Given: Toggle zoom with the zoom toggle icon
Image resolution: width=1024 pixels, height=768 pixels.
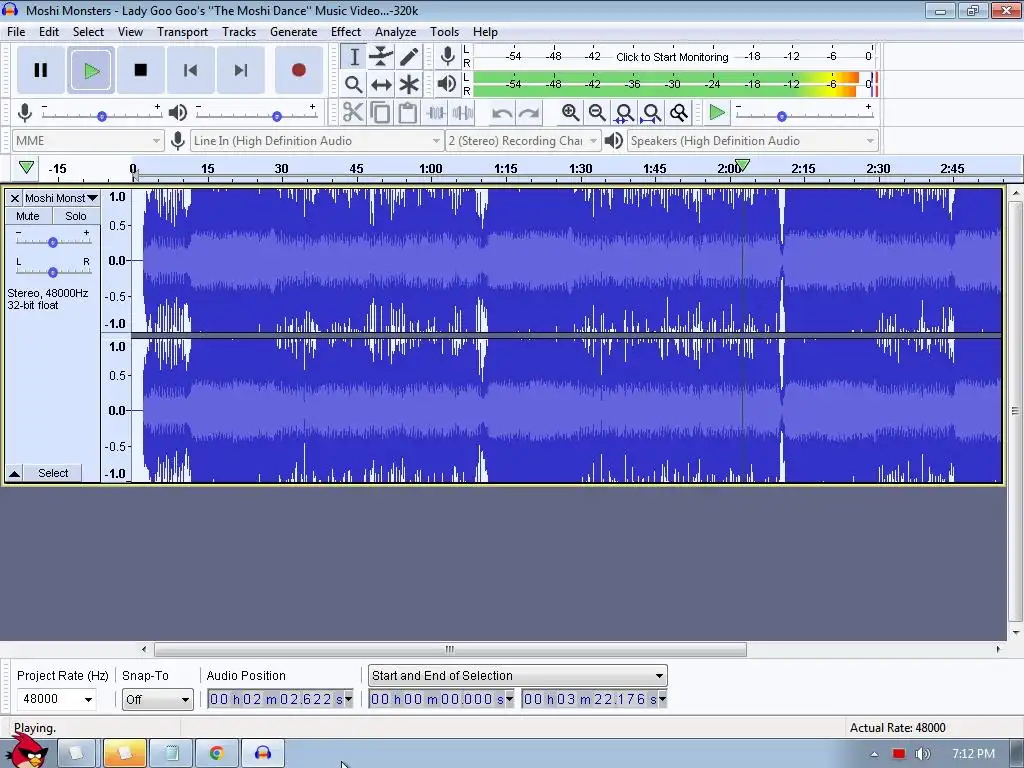Looking at the screenshot, I should click(679, 113).
